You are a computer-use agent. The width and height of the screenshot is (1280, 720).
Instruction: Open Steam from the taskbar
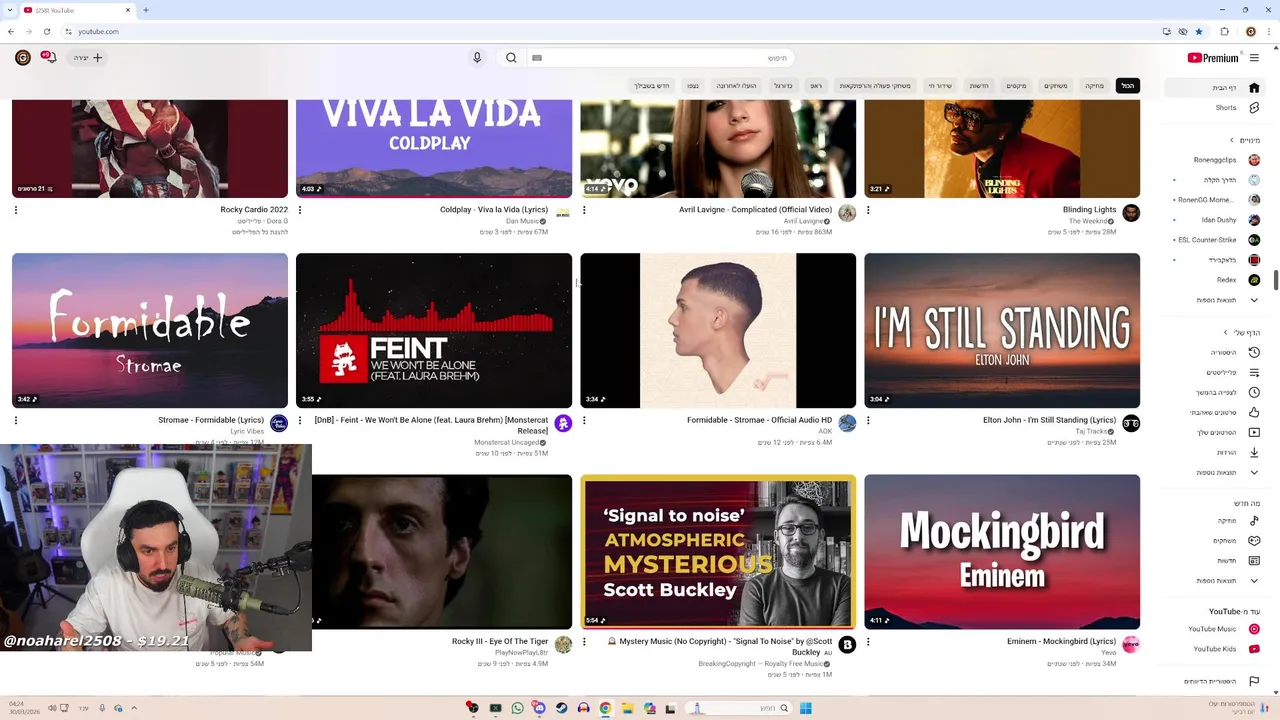(x=561, y=708)
